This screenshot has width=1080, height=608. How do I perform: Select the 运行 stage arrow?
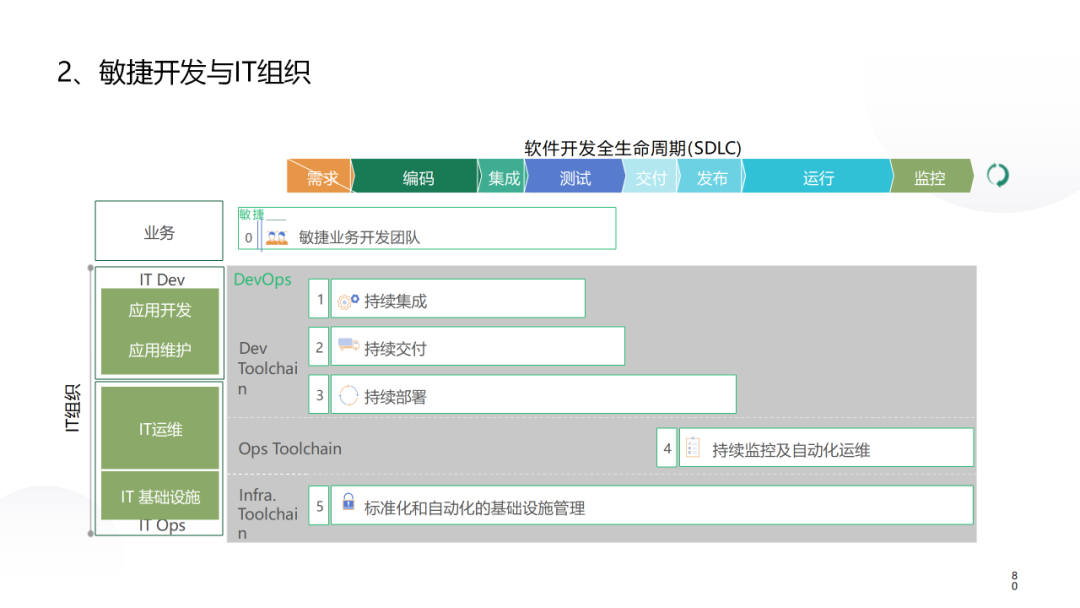[x=817, y=176]
